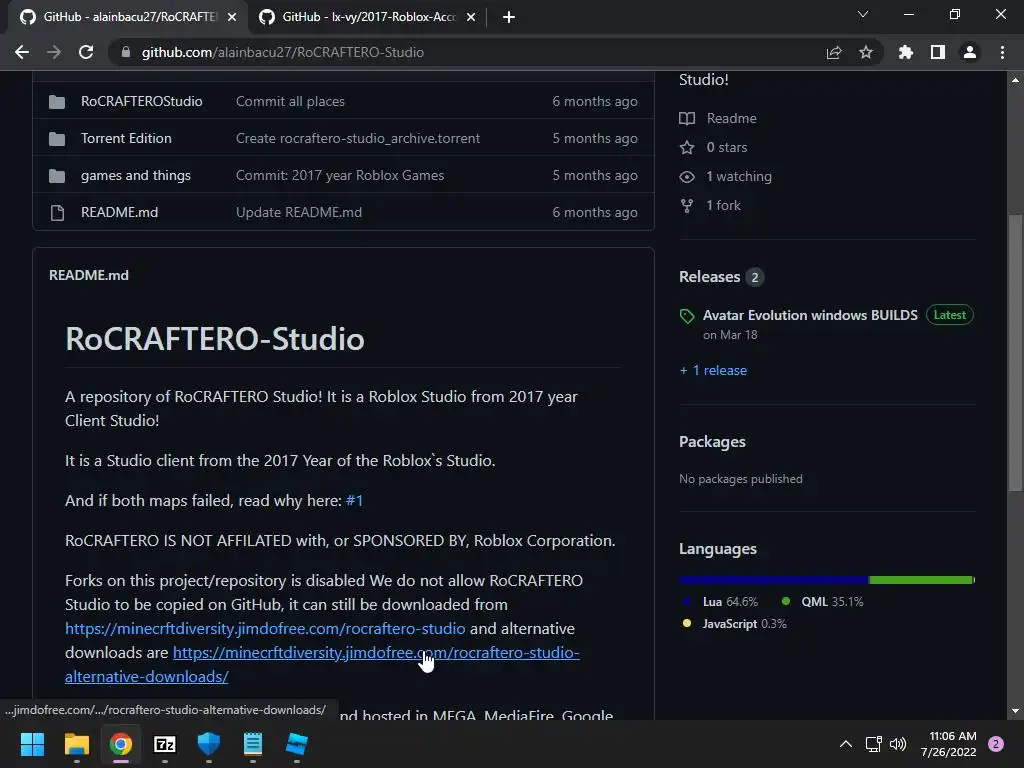Open the Releases section heading

(x=709, y=277)
